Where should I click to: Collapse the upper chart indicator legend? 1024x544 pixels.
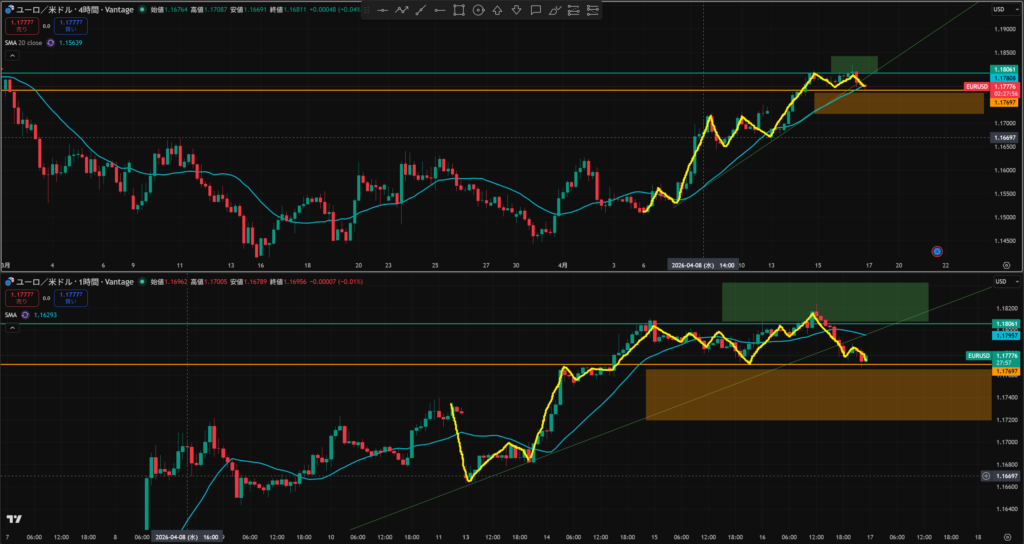pos(12,56)
